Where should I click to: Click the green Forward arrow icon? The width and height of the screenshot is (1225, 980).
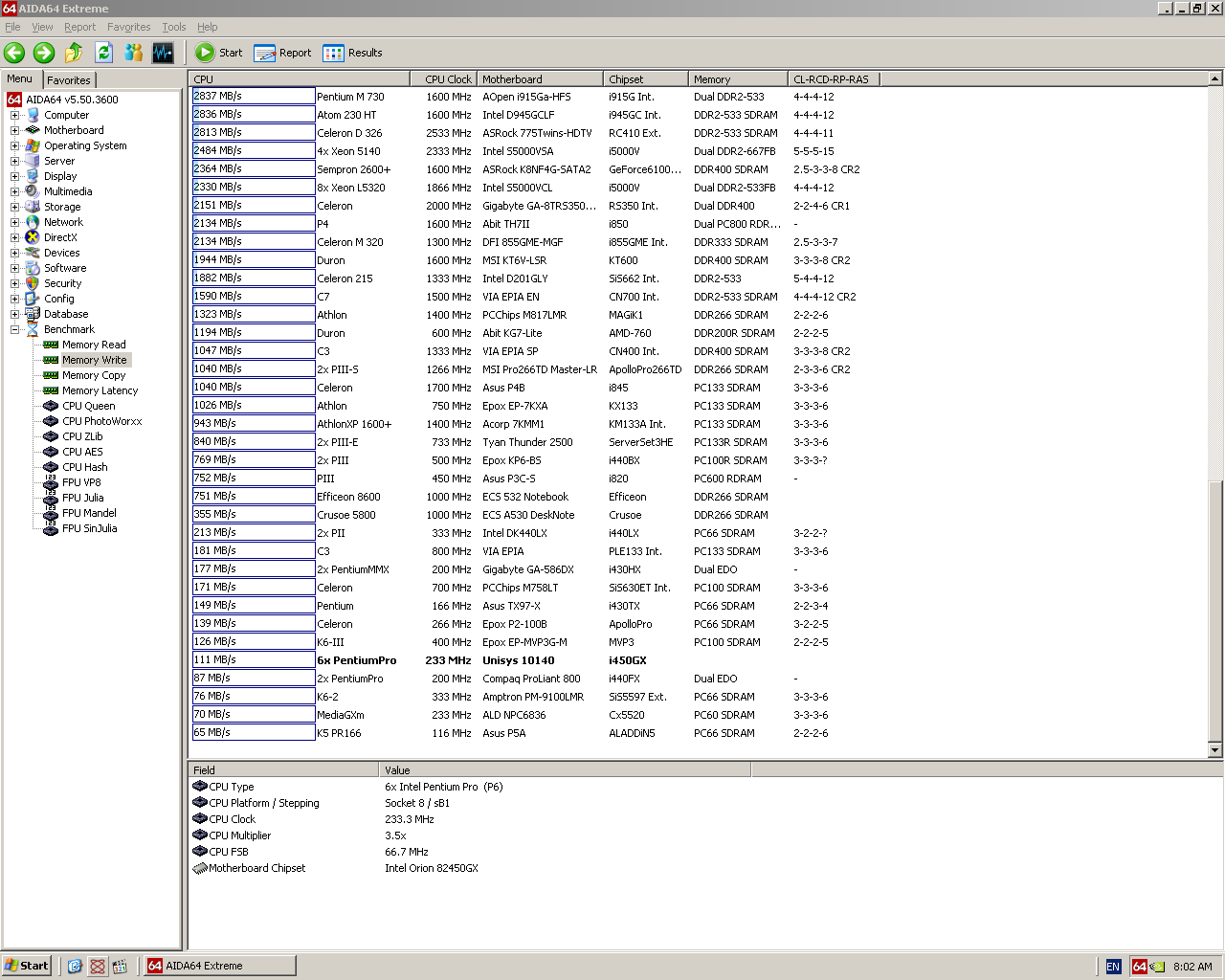point(44,53)
